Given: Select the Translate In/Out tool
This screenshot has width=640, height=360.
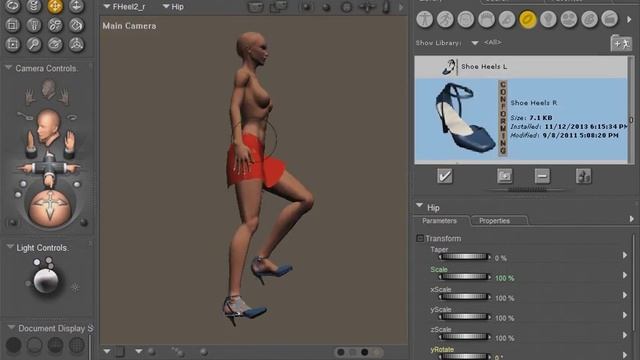Looking at the screenshot, I should (x=76, y=6).
